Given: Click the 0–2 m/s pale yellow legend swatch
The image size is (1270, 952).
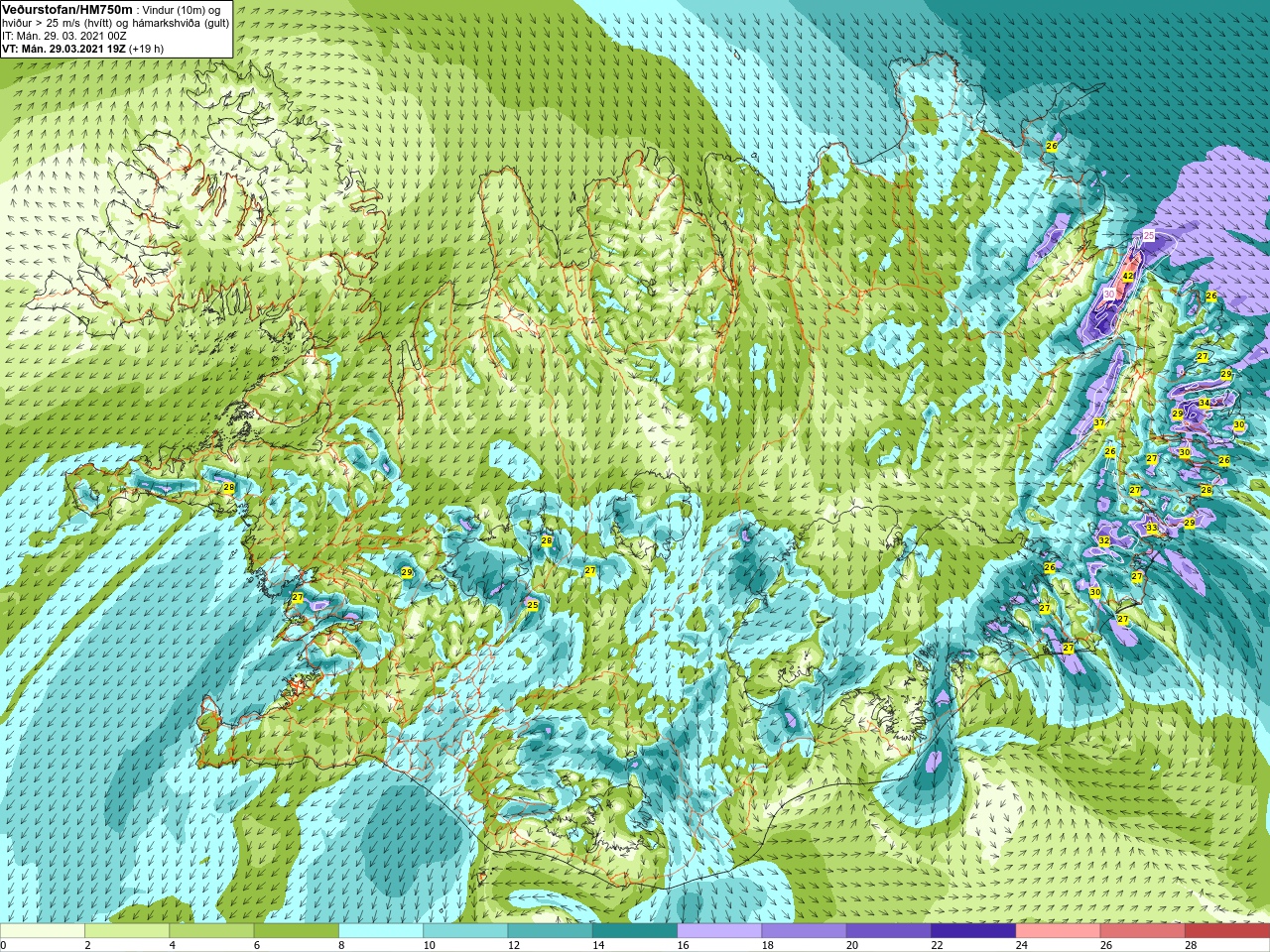Looking at the screenshot, I should pos(43,931).
